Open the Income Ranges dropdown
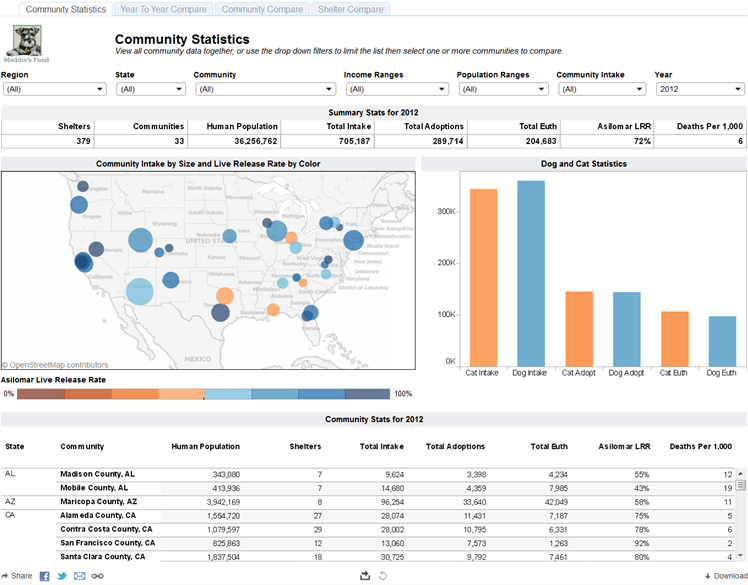Screen dimensions: 748x585 pyautogui.click(x=397, y=89)
